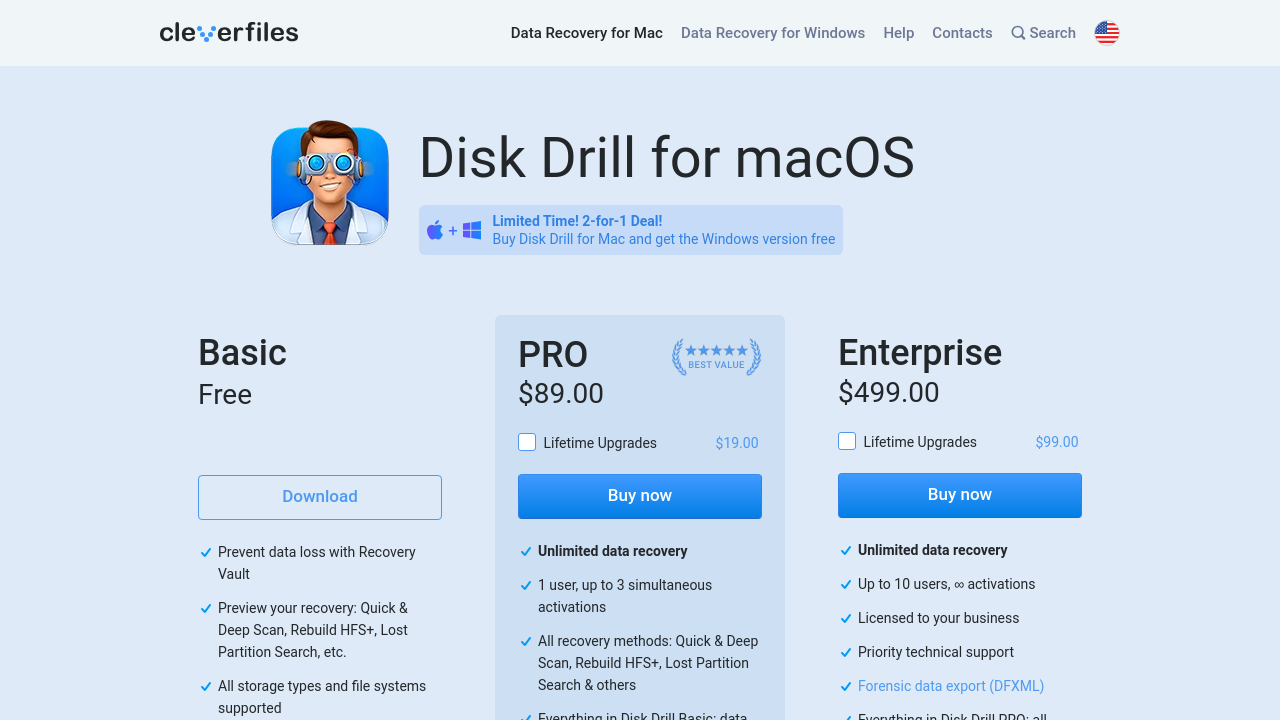Click the Disk Drill app icon

pos(330,184)
